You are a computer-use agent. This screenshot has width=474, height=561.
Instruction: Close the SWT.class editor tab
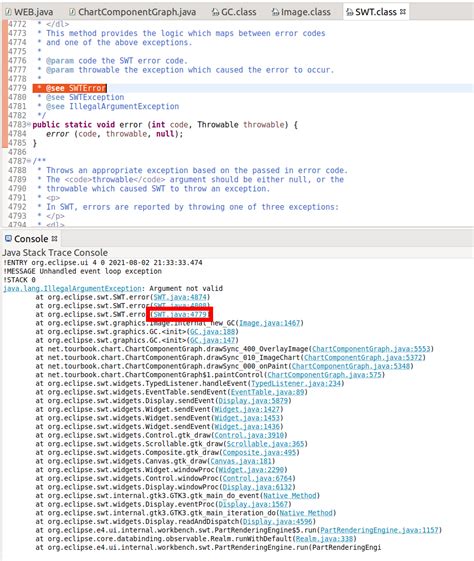coord(403,12)
